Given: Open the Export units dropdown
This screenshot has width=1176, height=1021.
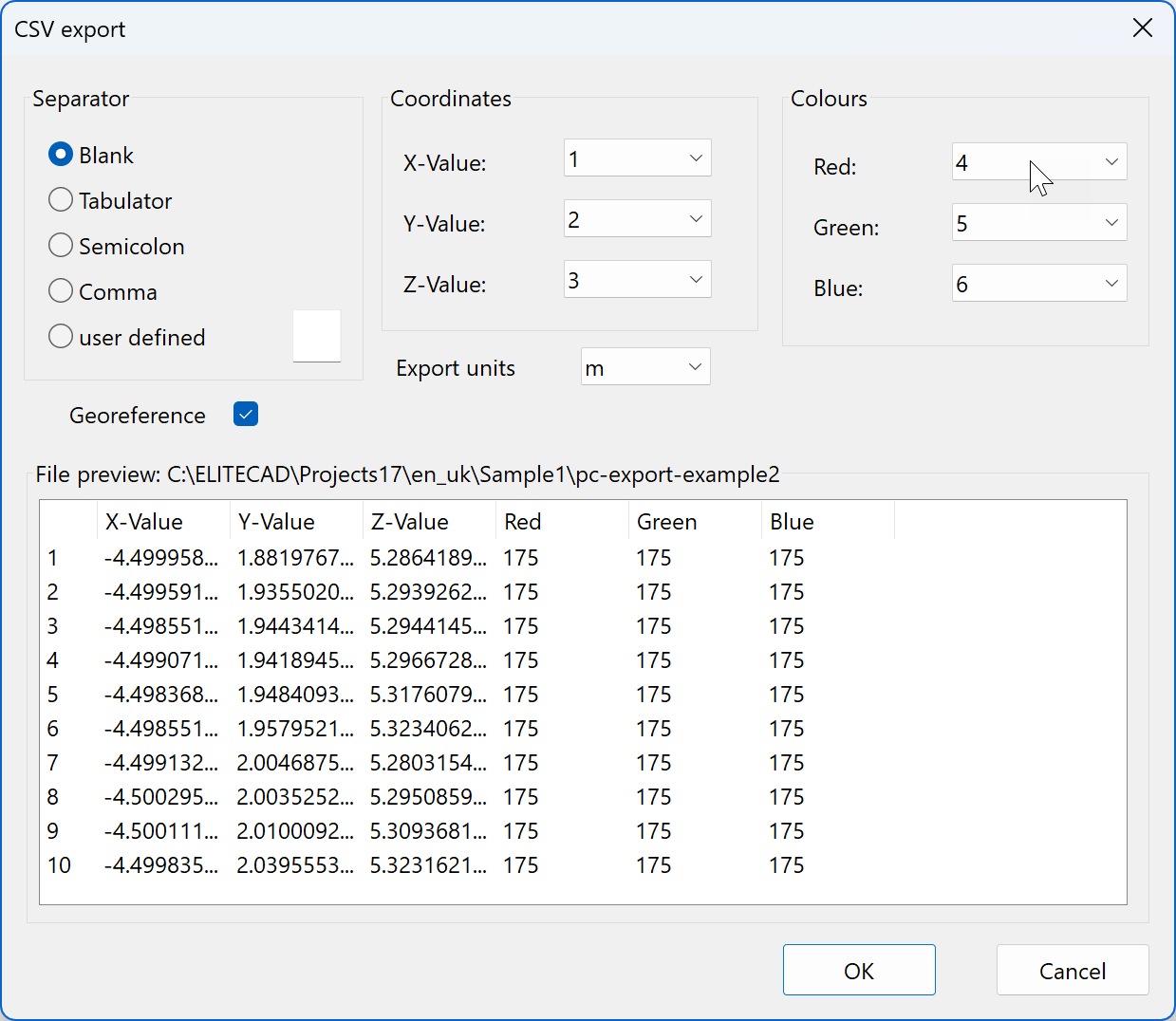Looking at the screenshot, I should click(x=644, y=367).
